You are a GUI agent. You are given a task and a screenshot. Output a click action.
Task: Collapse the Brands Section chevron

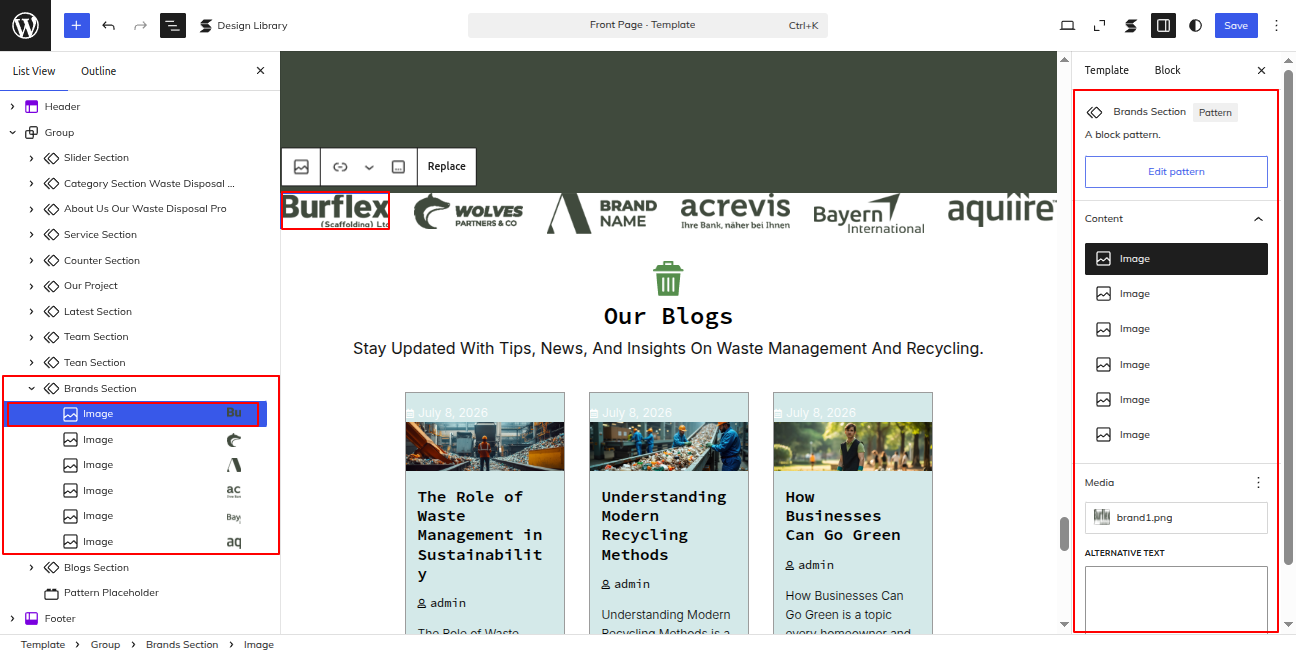[32, 388]
